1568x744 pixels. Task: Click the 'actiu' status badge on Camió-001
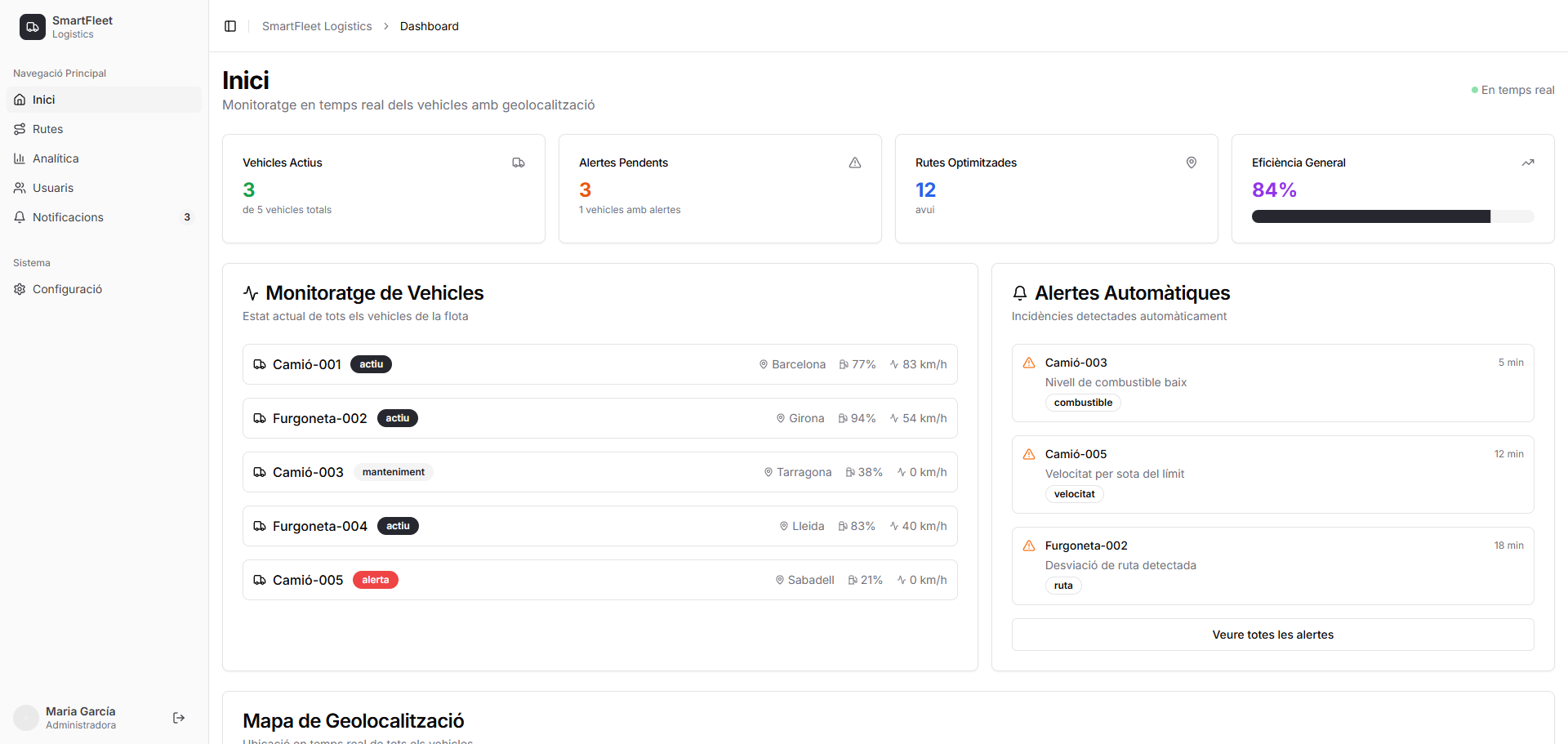[371, 364]
